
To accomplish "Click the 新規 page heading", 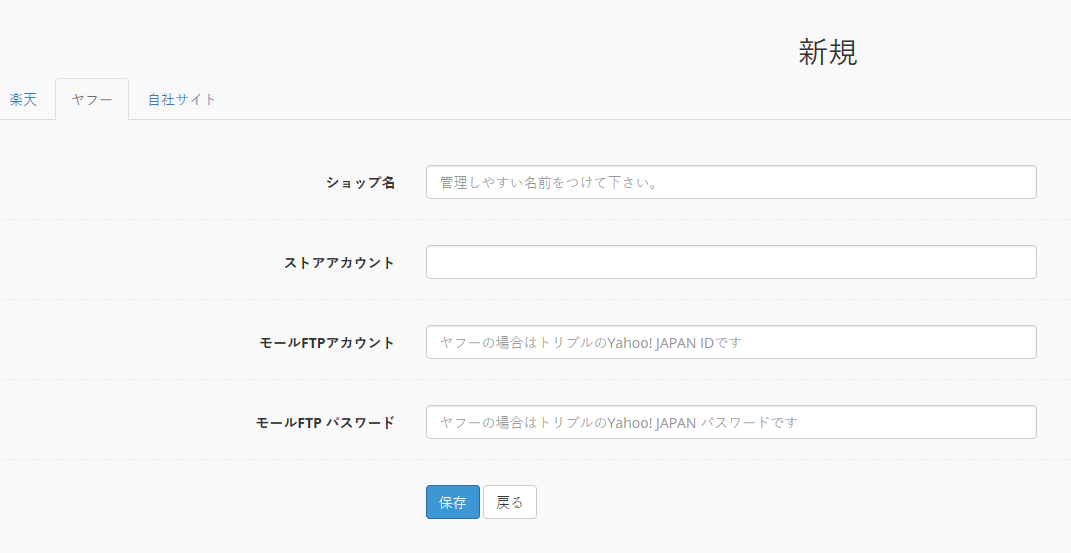I will point(828,53).
